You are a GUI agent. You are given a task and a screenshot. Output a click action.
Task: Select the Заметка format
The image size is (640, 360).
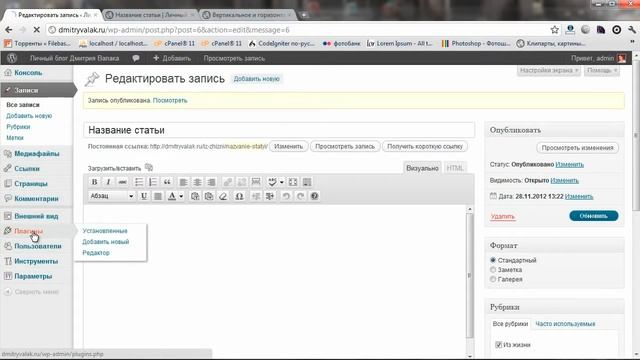[x=493, y=270]
